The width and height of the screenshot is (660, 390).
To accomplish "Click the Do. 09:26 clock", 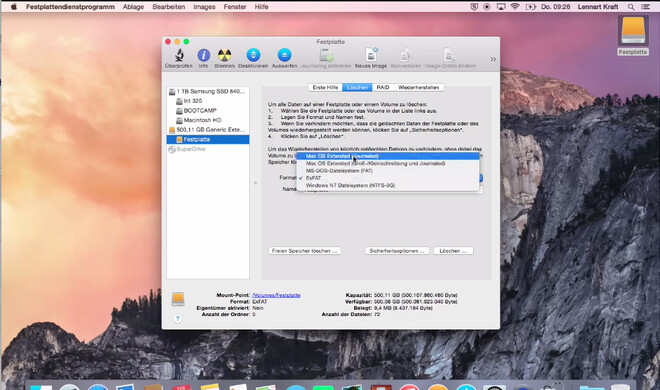I will pos(556,7).
